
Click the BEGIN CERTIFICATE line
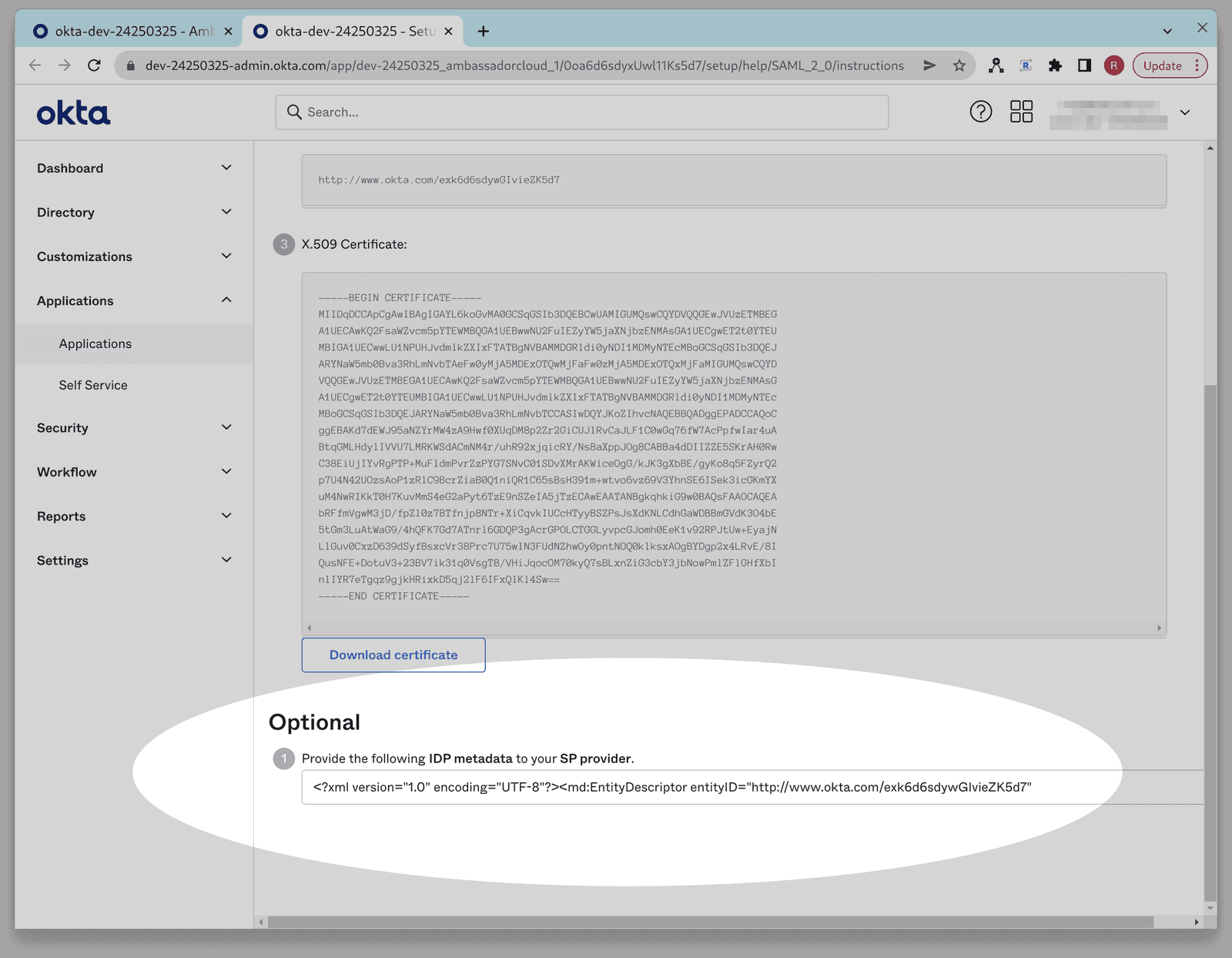tap(400, 297)
